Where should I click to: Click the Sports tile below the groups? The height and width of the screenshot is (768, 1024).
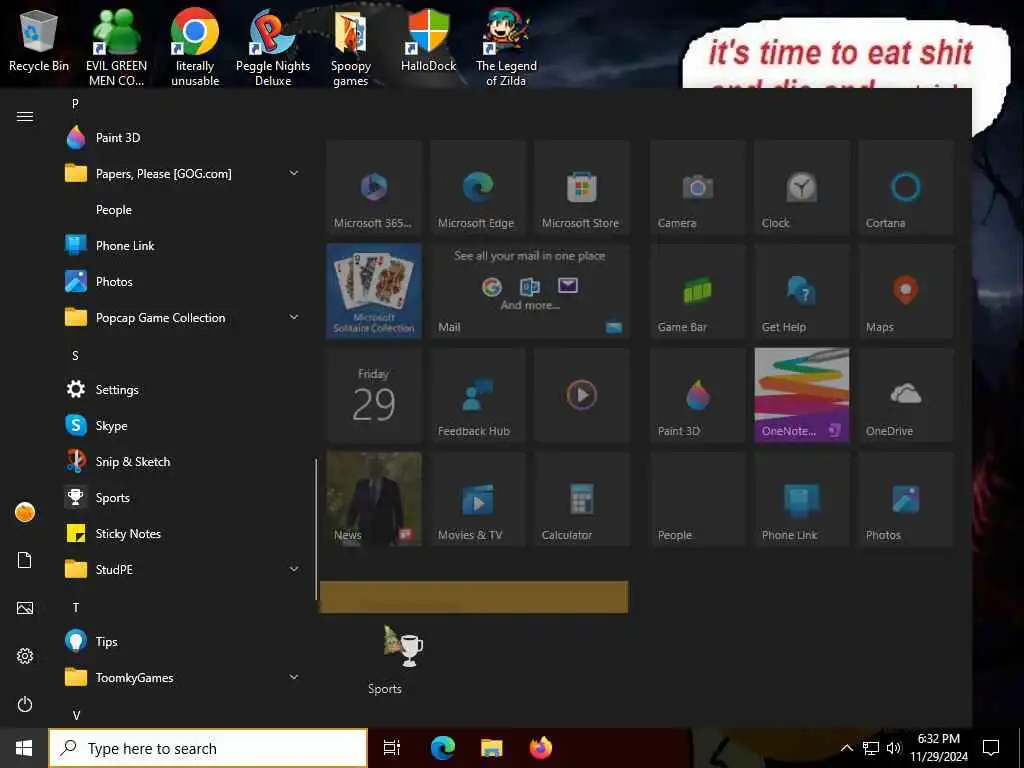coord(385,660)
